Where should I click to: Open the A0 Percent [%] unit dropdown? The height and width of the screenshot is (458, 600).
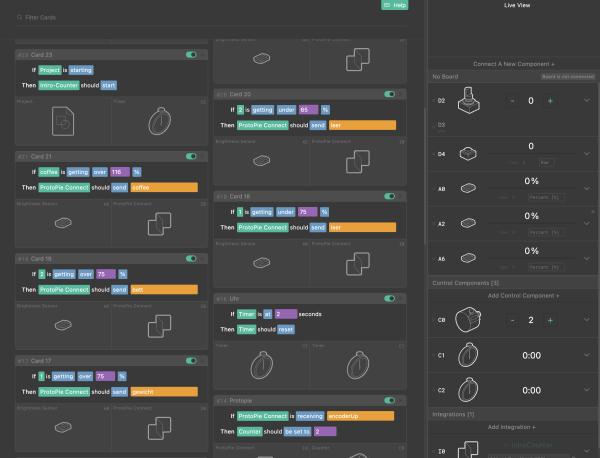(546, 197)
